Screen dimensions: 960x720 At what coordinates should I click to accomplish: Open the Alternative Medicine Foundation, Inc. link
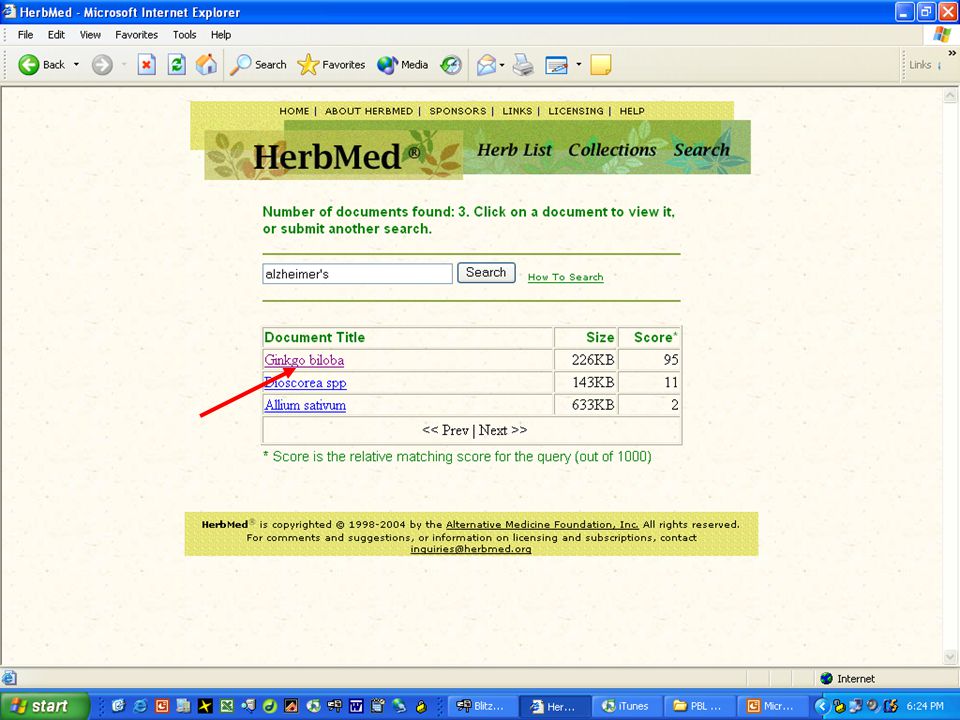542,525
